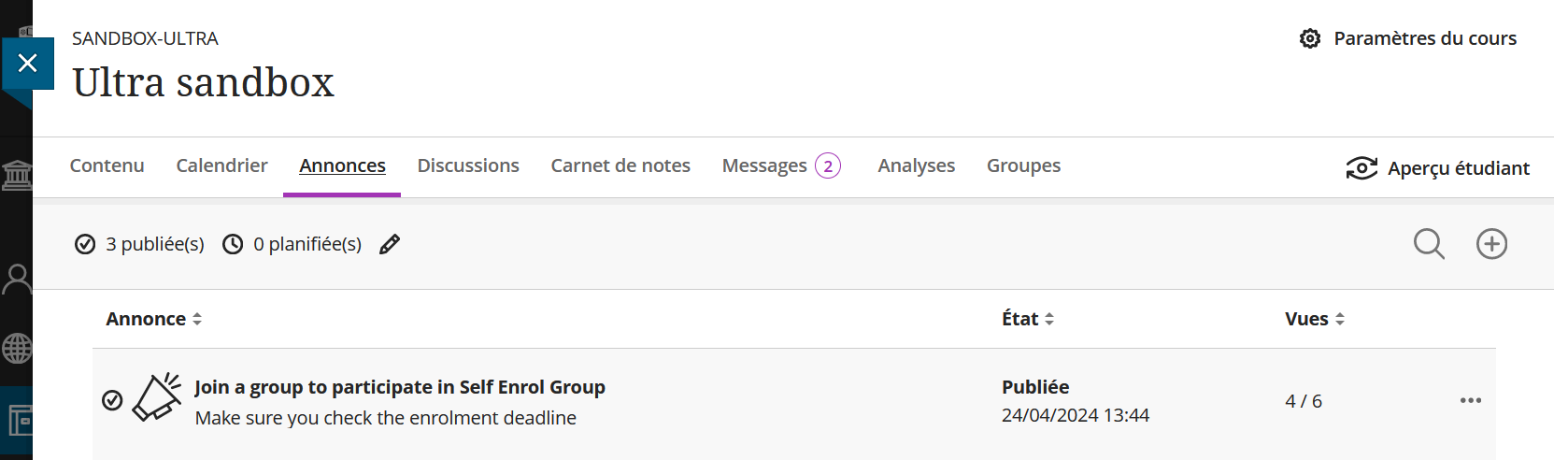This screenshot has height=460, width=1568.
Task: Click the megaphone announcement icon
Action: tap(156, 398)
